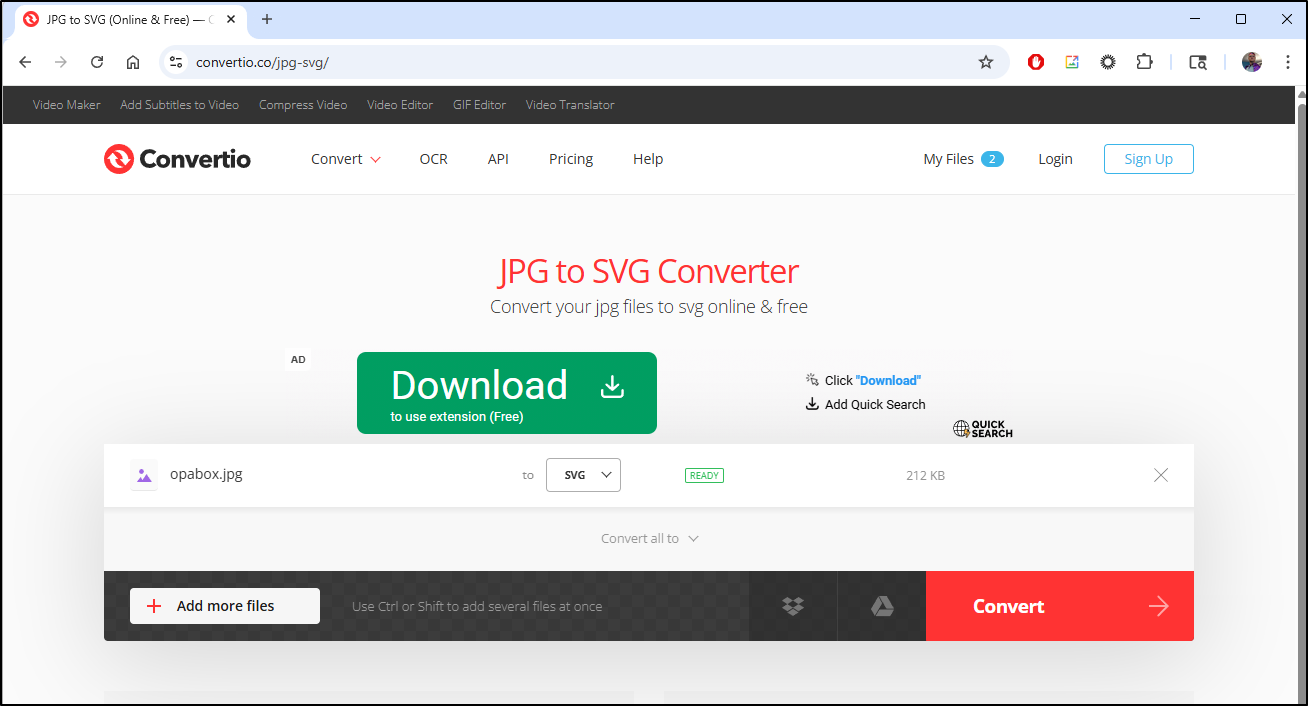The width and height of the screenshot is (1308, 706).
Task: Click the JPG to SVG Converter heading
Action: point(649,271)
